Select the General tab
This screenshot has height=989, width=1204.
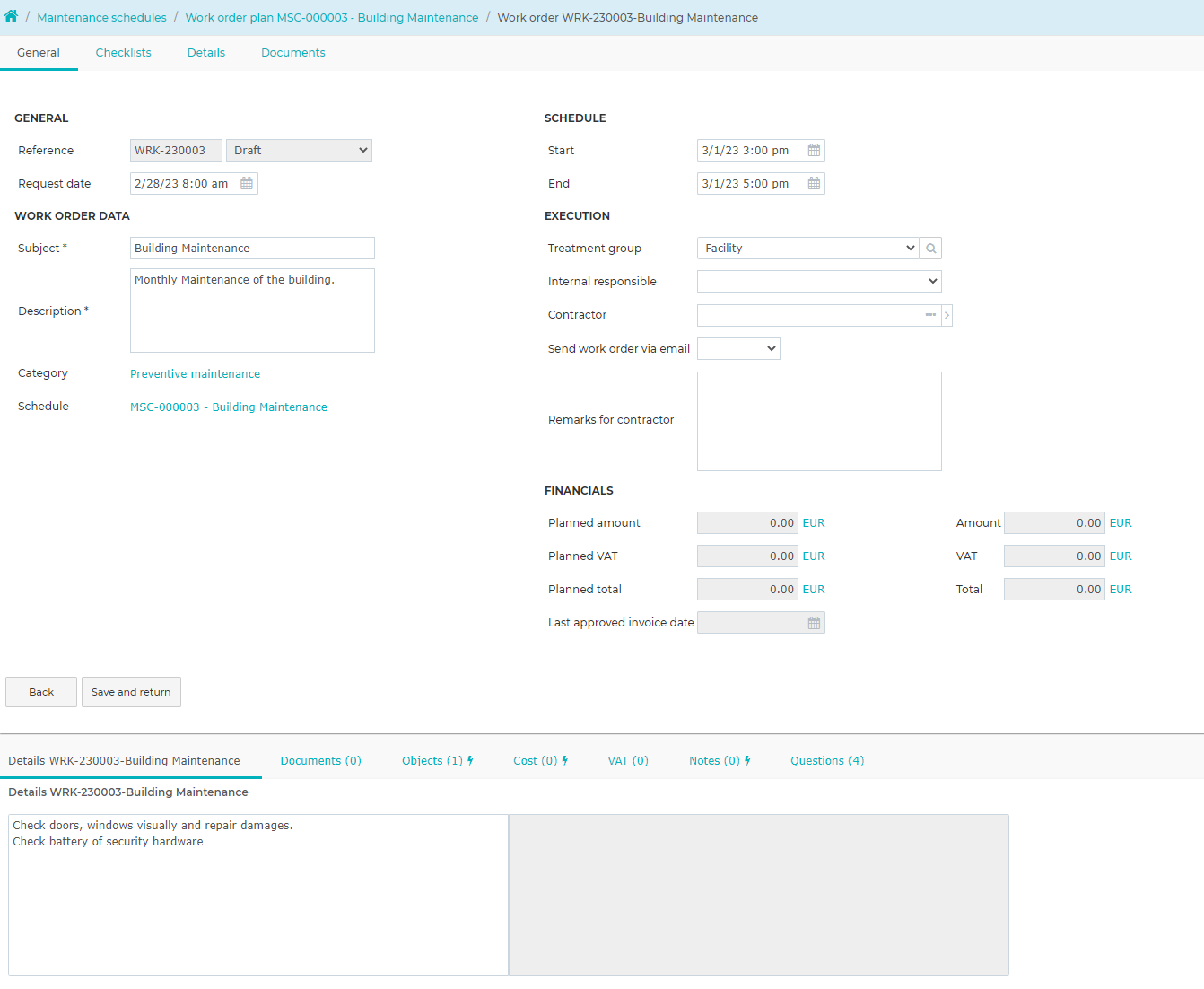[39, 53]
